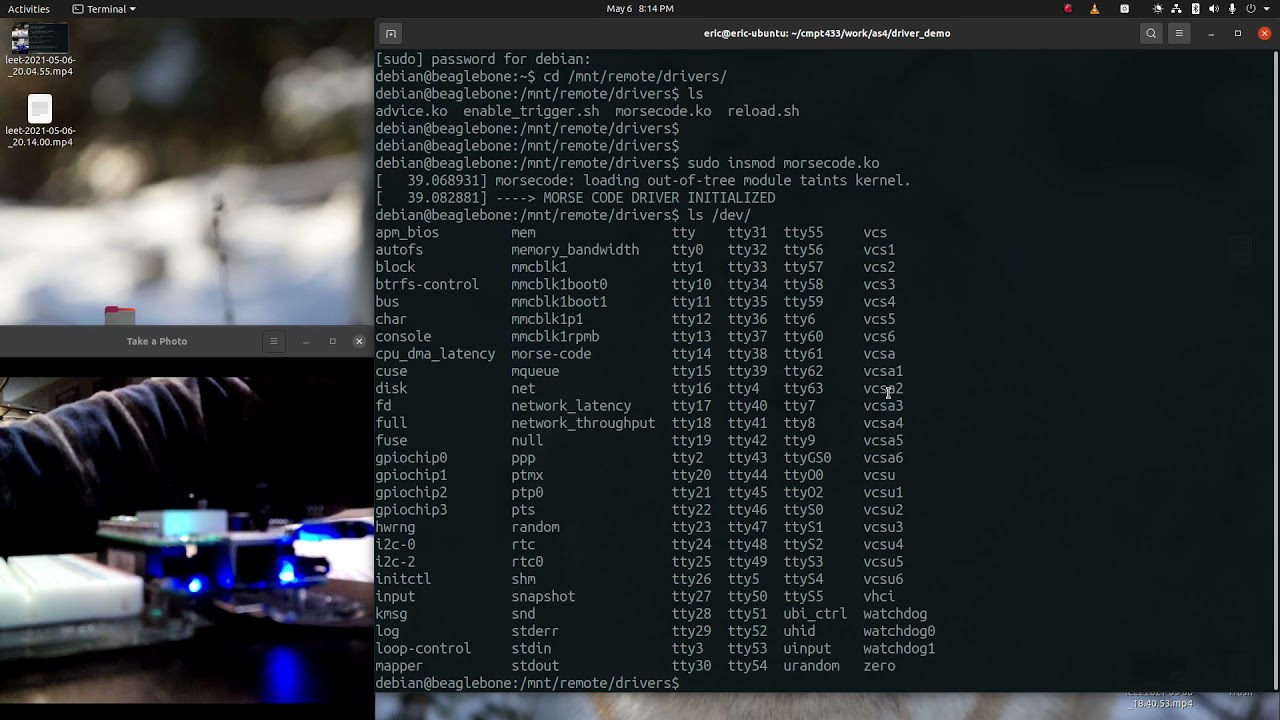
Task: Open the terminal search tool
Action: [x=1151, y=33]
